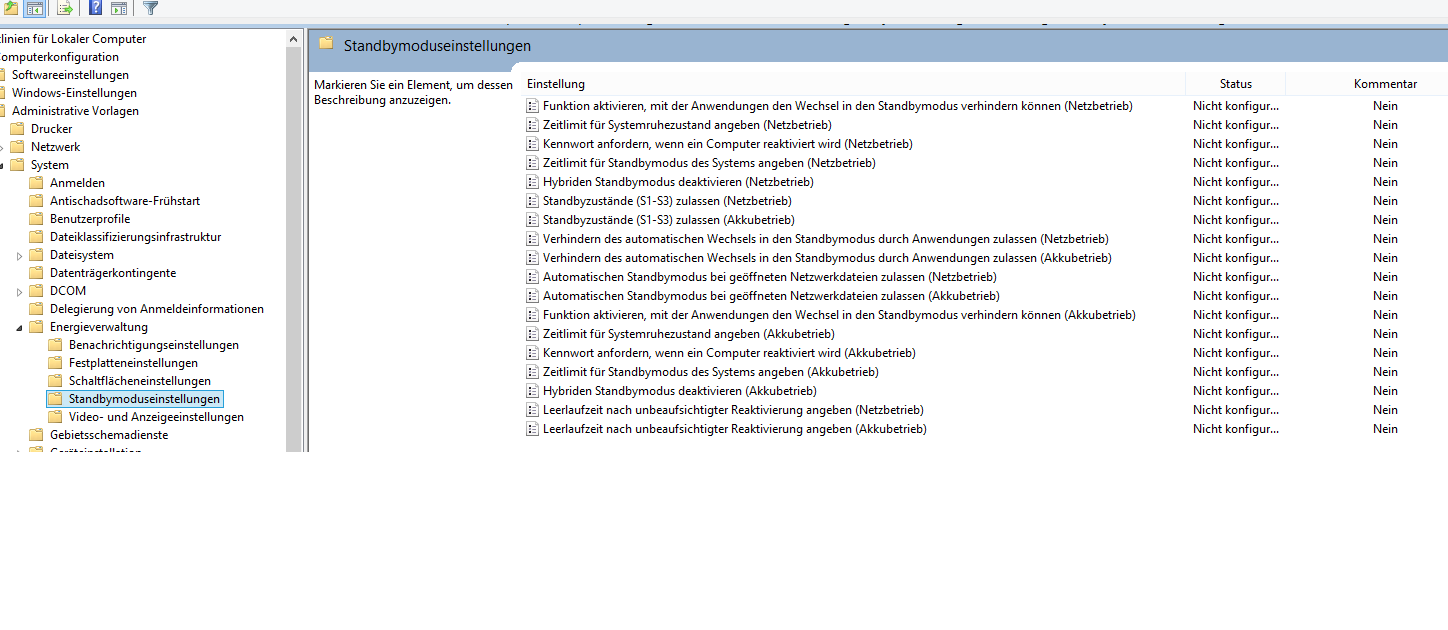Viewport: 1448px width, 630px height.
Task: Click 'Nein' in Funktion aktivieren (Netzbetrieb) row
Action: point(1385,106)
